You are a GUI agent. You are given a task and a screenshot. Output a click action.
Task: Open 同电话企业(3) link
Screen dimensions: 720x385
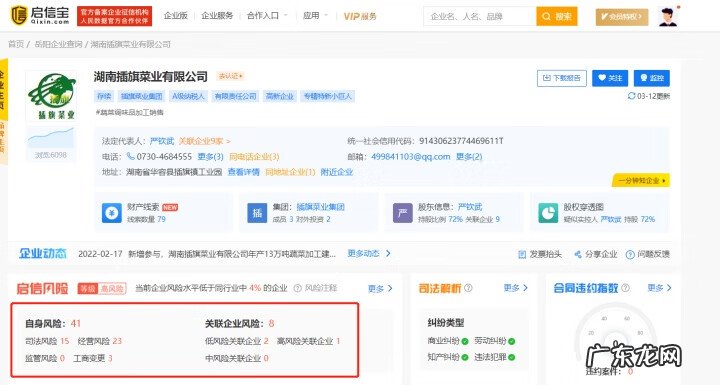[x=254, y=157]
